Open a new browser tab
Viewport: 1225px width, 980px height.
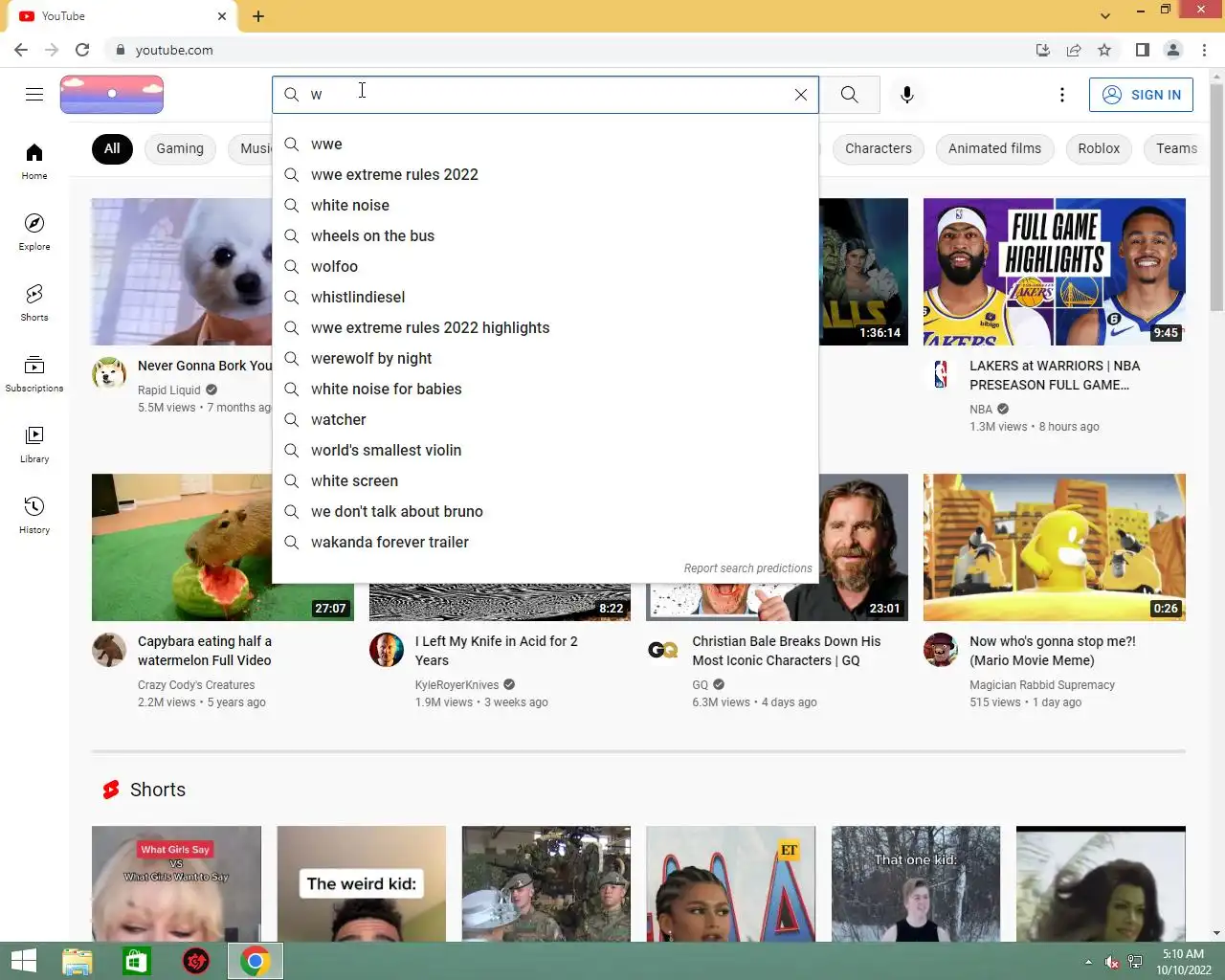coord(258,16)
